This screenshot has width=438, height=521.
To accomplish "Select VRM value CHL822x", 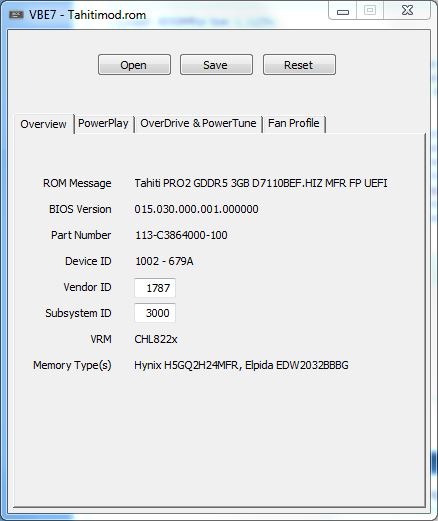I will point(156,339).
